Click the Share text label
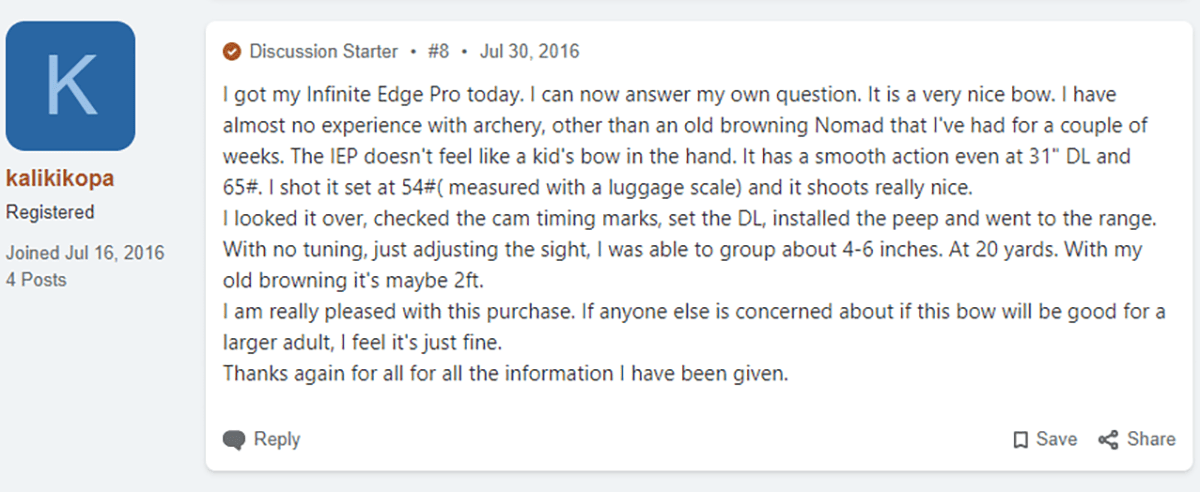This screenshot has width=1200, height=492. (1151, 439)
